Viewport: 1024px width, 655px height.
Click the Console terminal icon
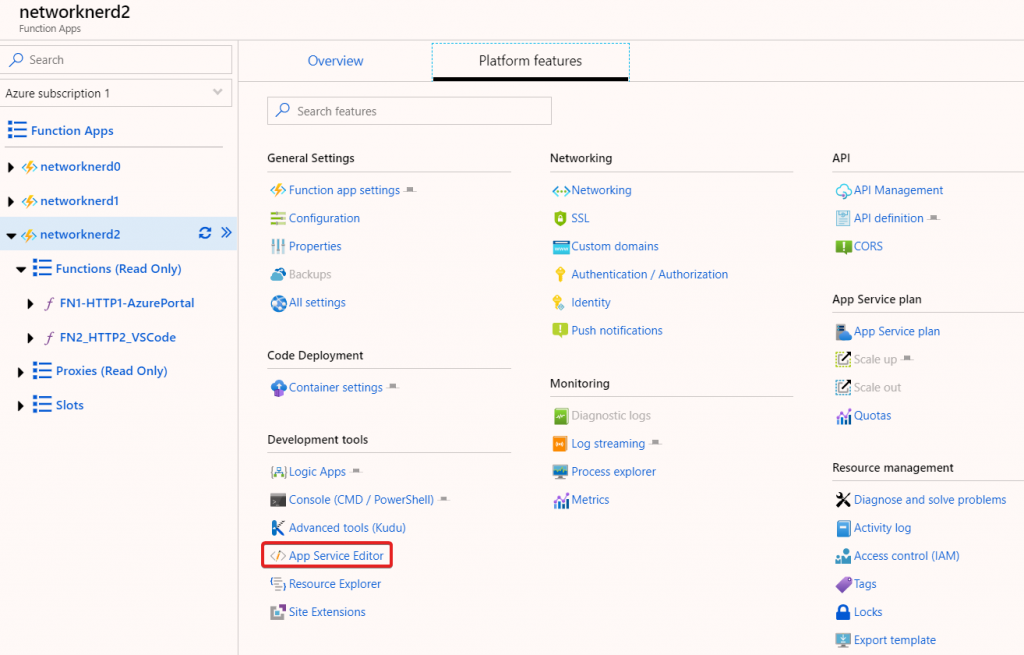tap(278, 500)
